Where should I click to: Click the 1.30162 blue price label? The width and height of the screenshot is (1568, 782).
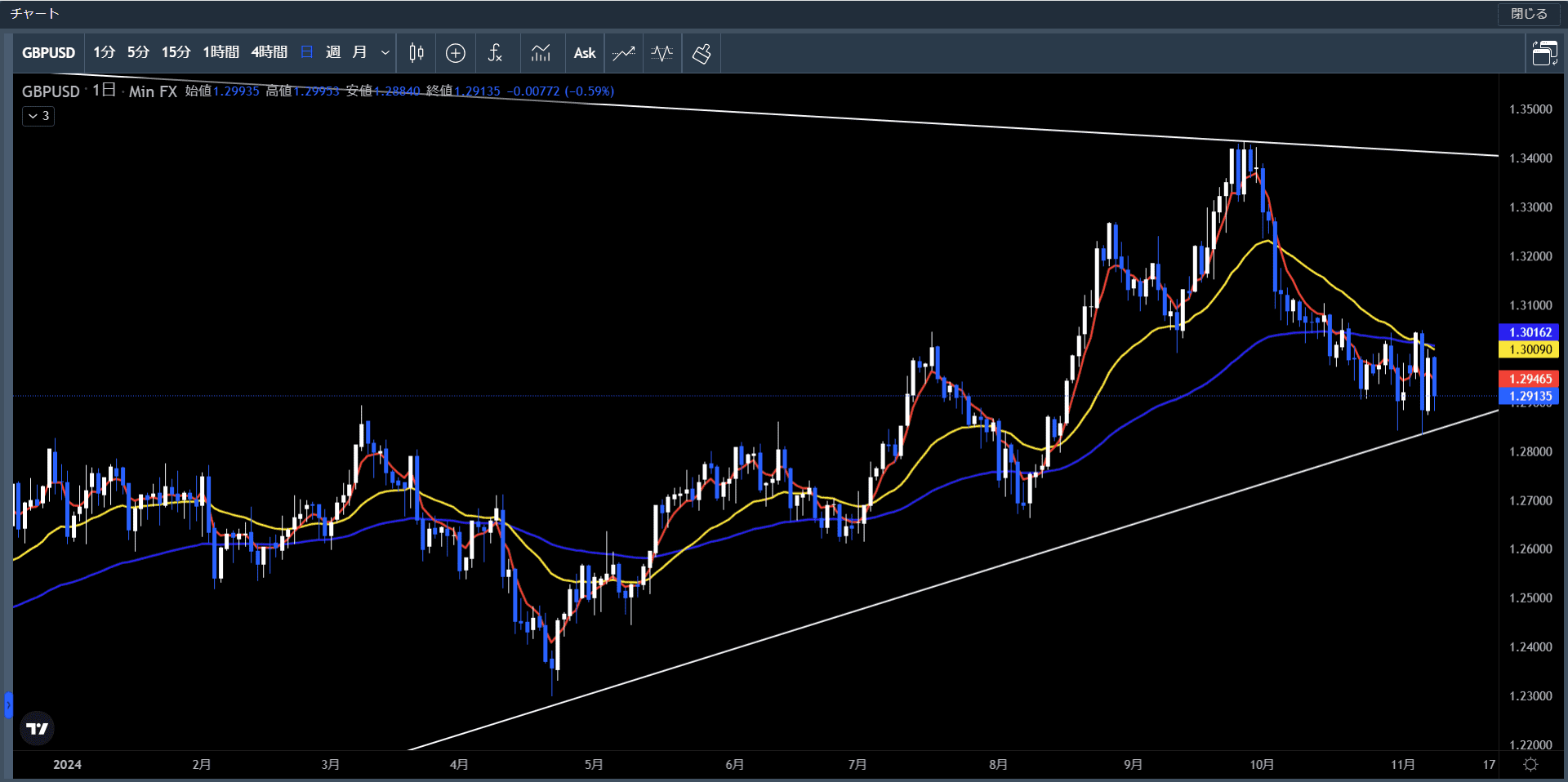1530,332
